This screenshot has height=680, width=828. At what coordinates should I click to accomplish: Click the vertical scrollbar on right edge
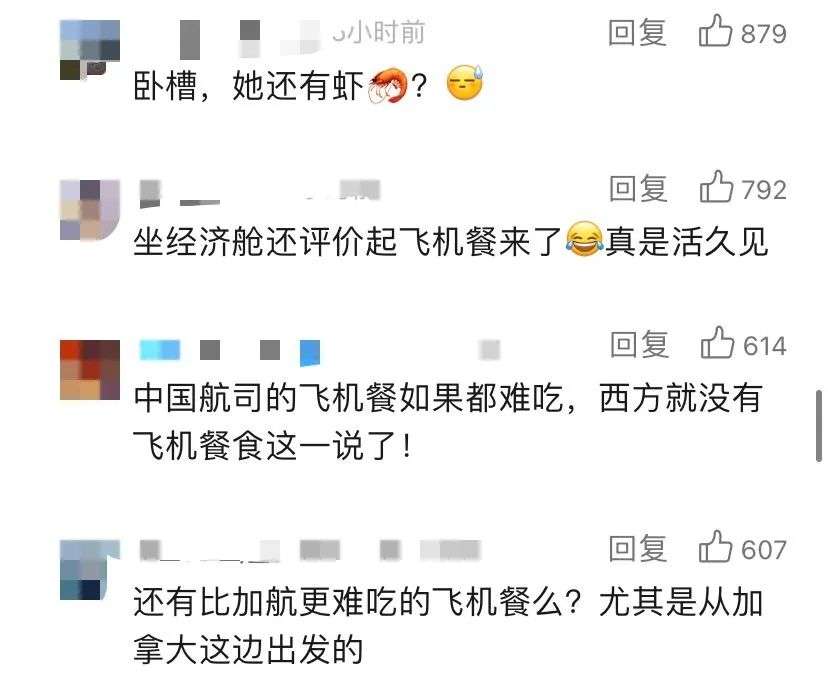(818, 426)
